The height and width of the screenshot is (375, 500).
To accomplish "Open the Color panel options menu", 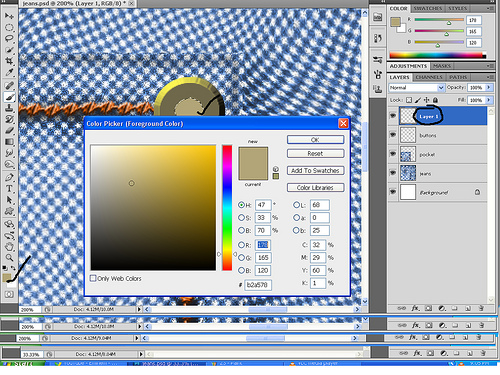I will pyautogui.click(x=490, y=8).
